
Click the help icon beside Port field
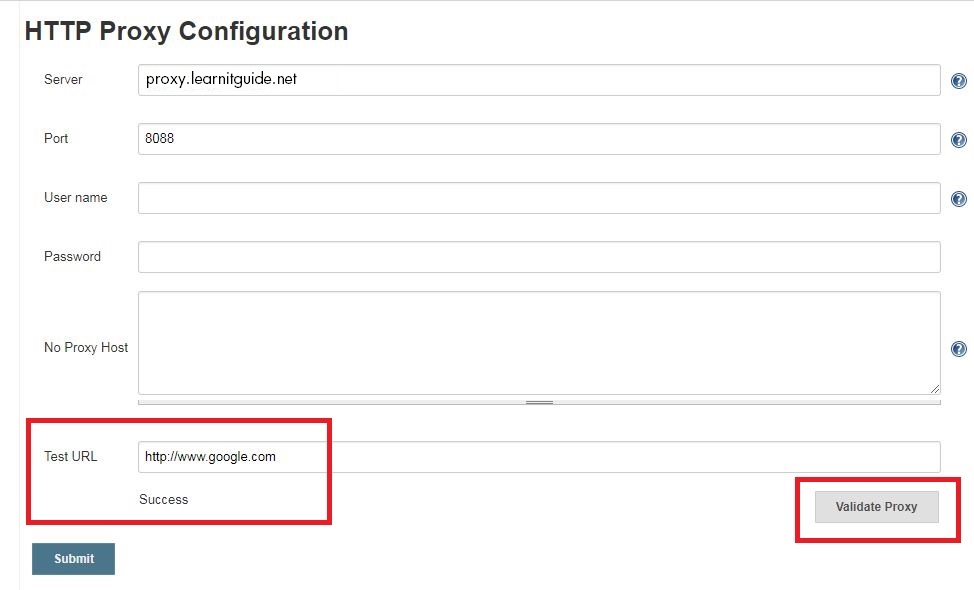(x=959, y=140)
